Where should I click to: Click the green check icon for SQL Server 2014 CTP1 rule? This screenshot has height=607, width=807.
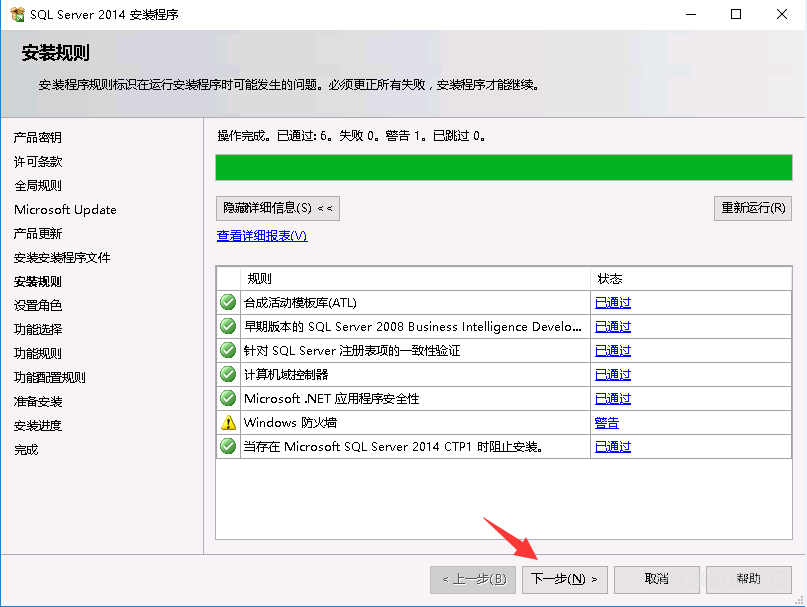coord(228,446)
